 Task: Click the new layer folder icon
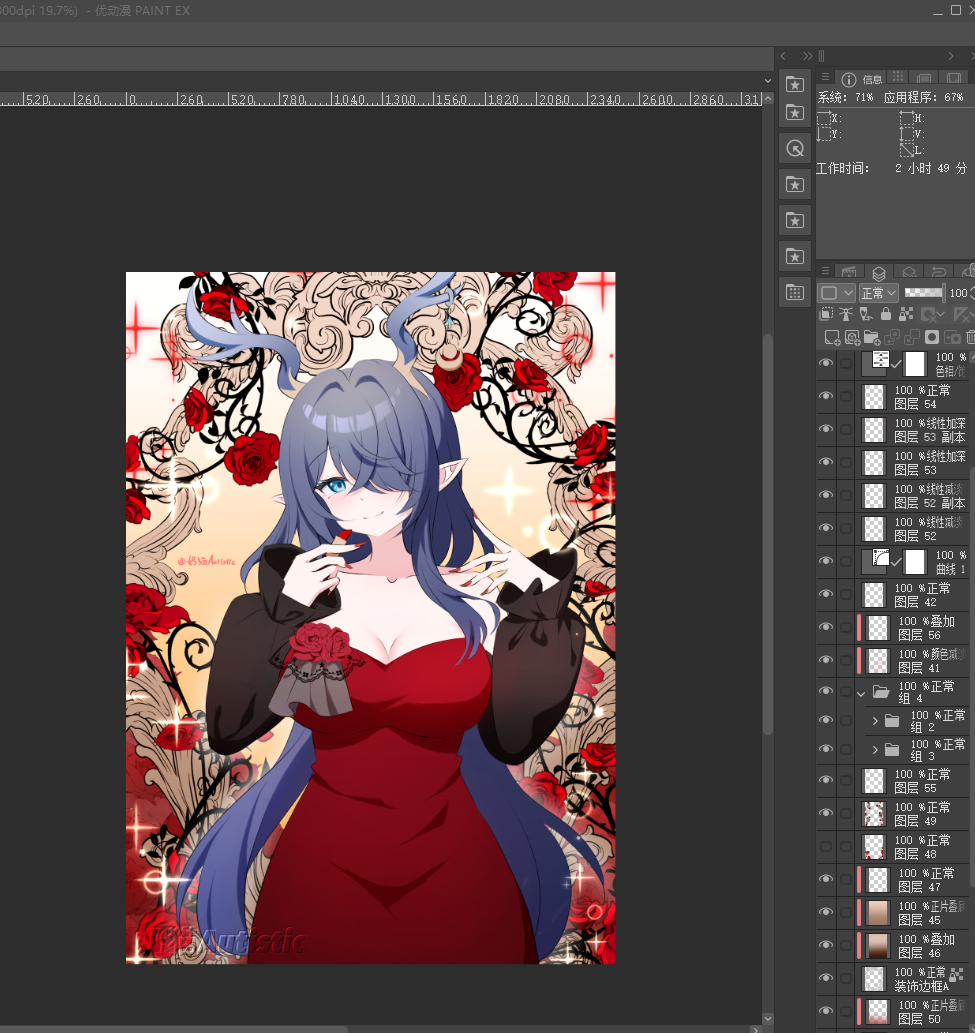[x=871, y=338]
